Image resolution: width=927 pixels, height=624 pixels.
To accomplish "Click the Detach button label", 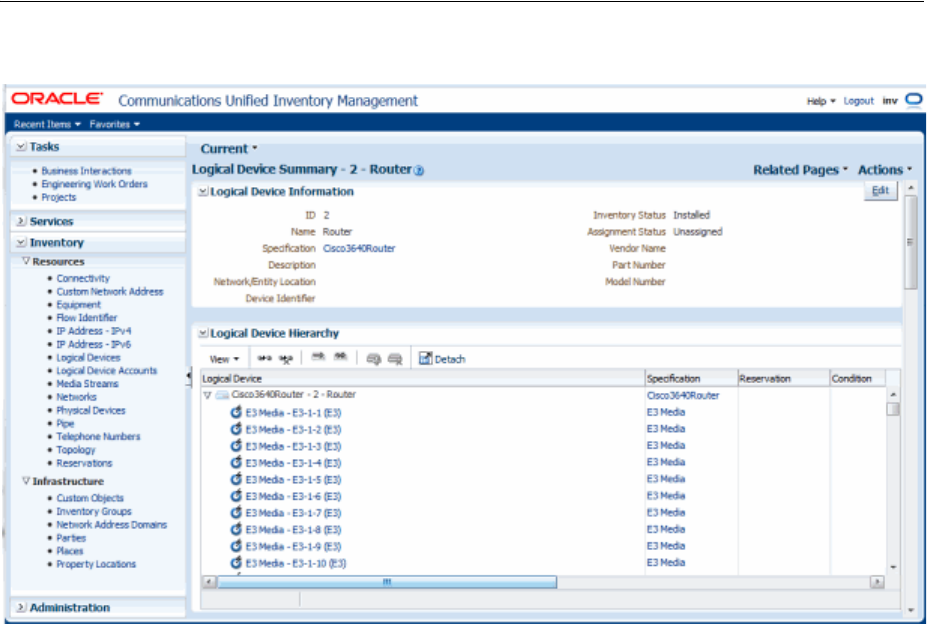I will [450, 359].
